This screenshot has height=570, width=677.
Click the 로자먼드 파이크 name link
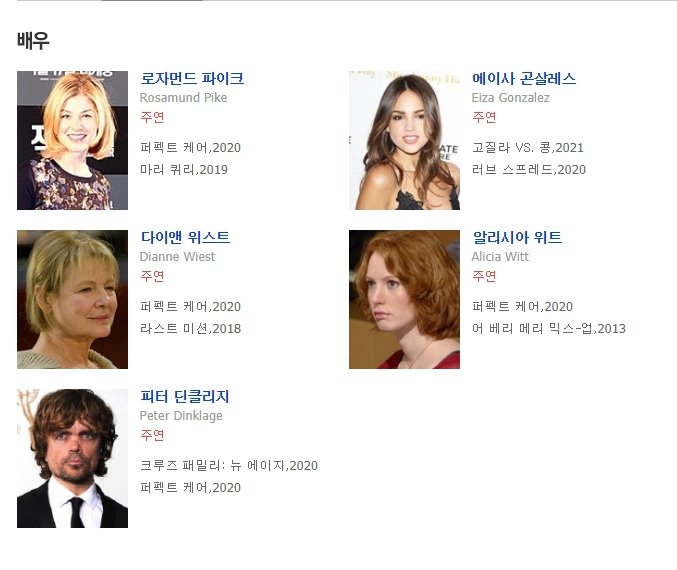coord(192,78)
